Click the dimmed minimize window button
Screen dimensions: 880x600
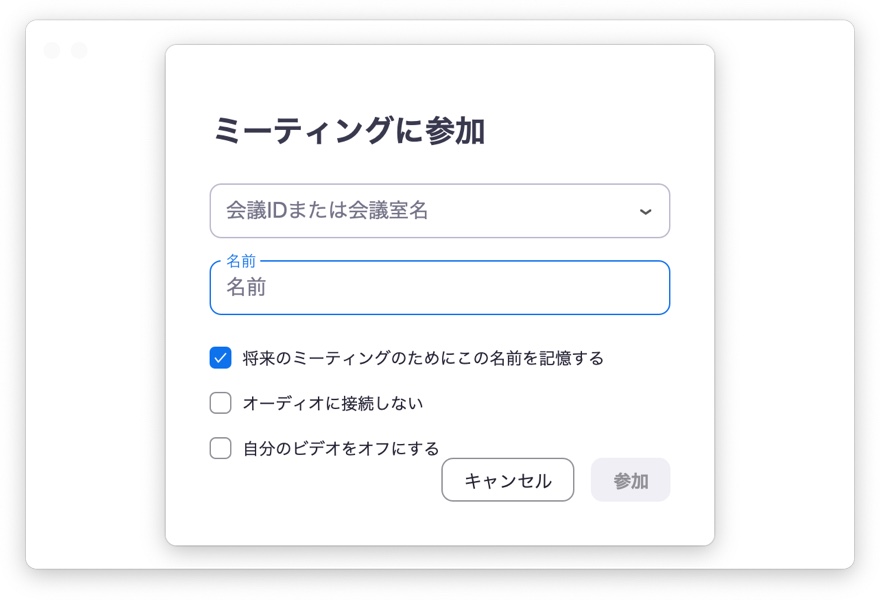click(x=79, y=50)
